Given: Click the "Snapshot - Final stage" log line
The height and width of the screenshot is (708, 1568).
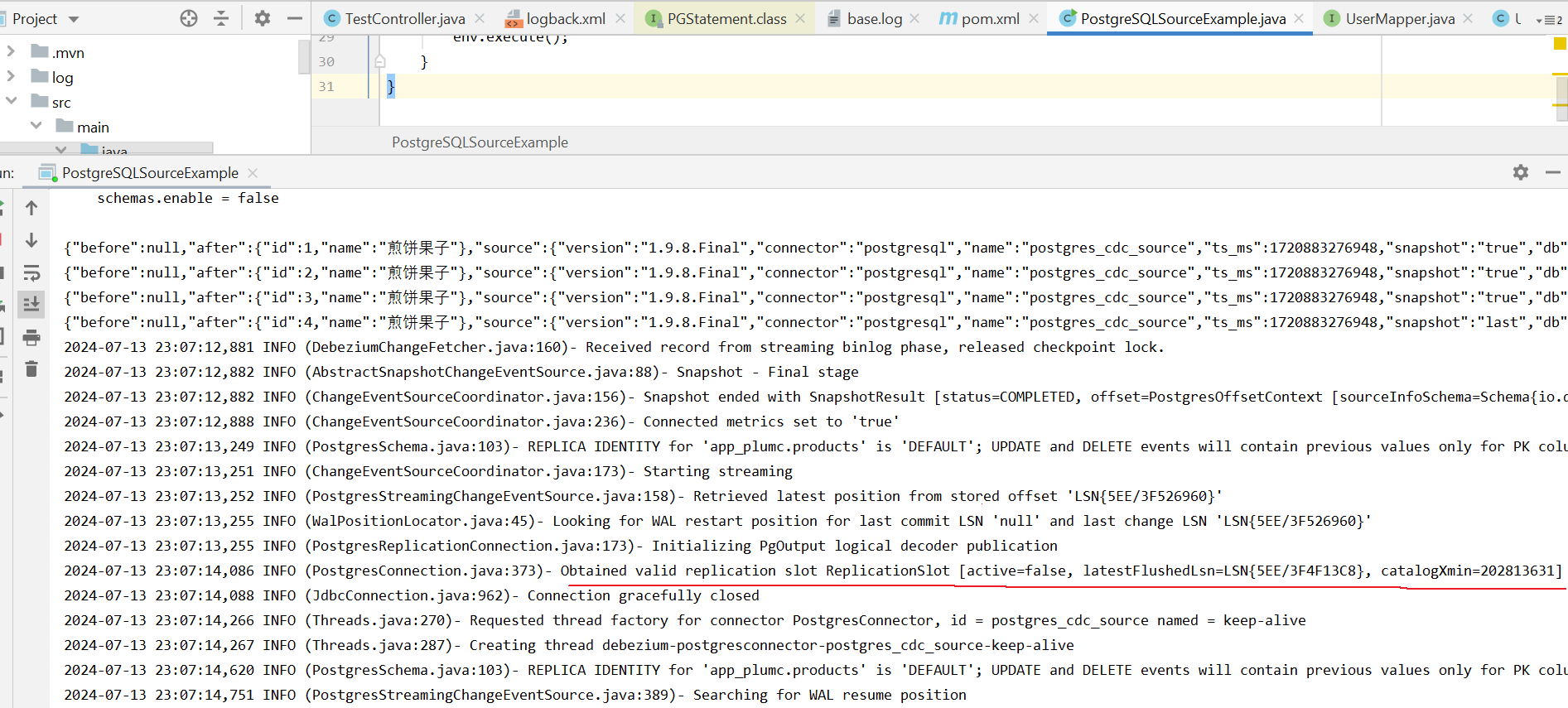Looking at the screenshot, I should [461, 372].
